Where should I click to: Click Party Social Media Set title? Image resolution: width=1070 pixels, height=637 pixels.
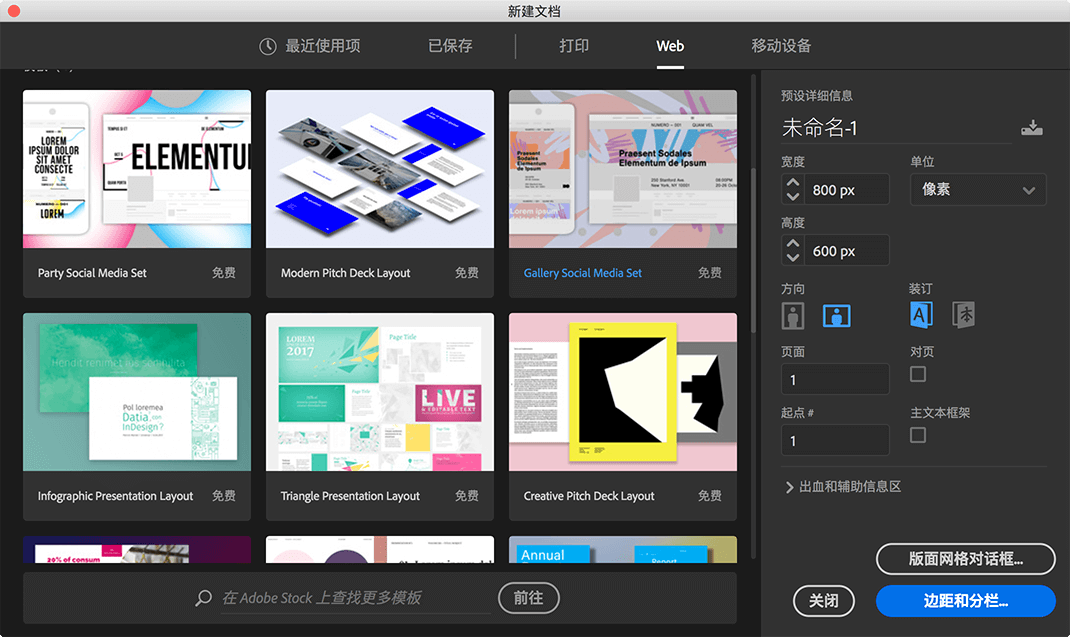click(x=92, y=273)
